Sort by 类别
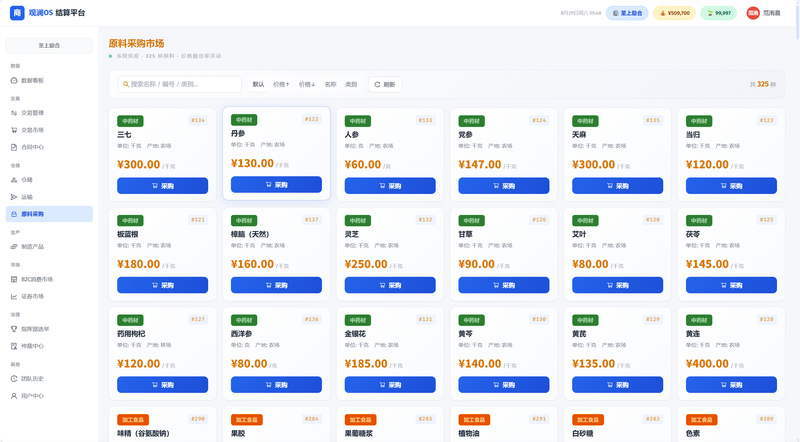 coord(351,84)
